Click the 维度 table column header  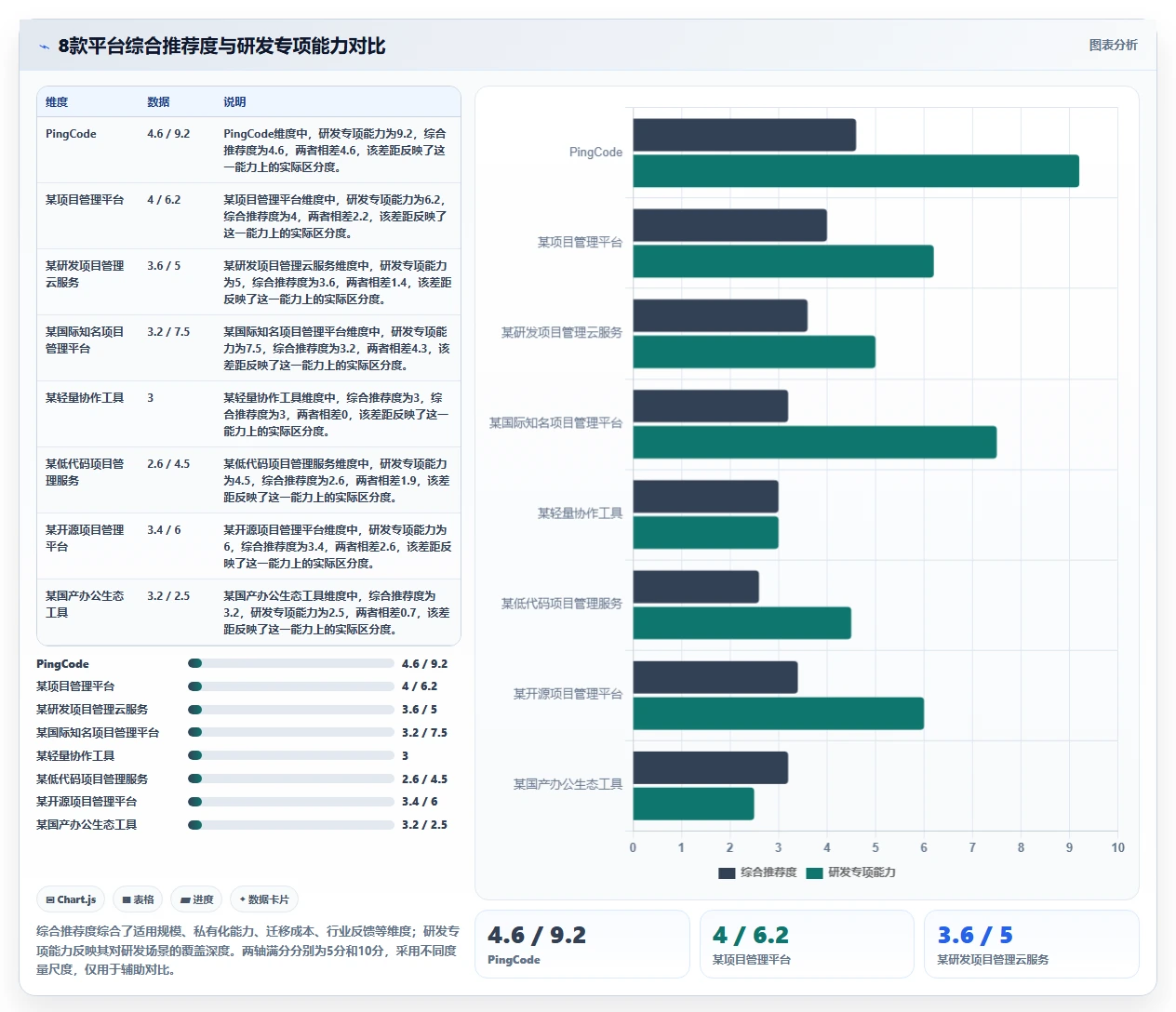click(x=57, y=102)
